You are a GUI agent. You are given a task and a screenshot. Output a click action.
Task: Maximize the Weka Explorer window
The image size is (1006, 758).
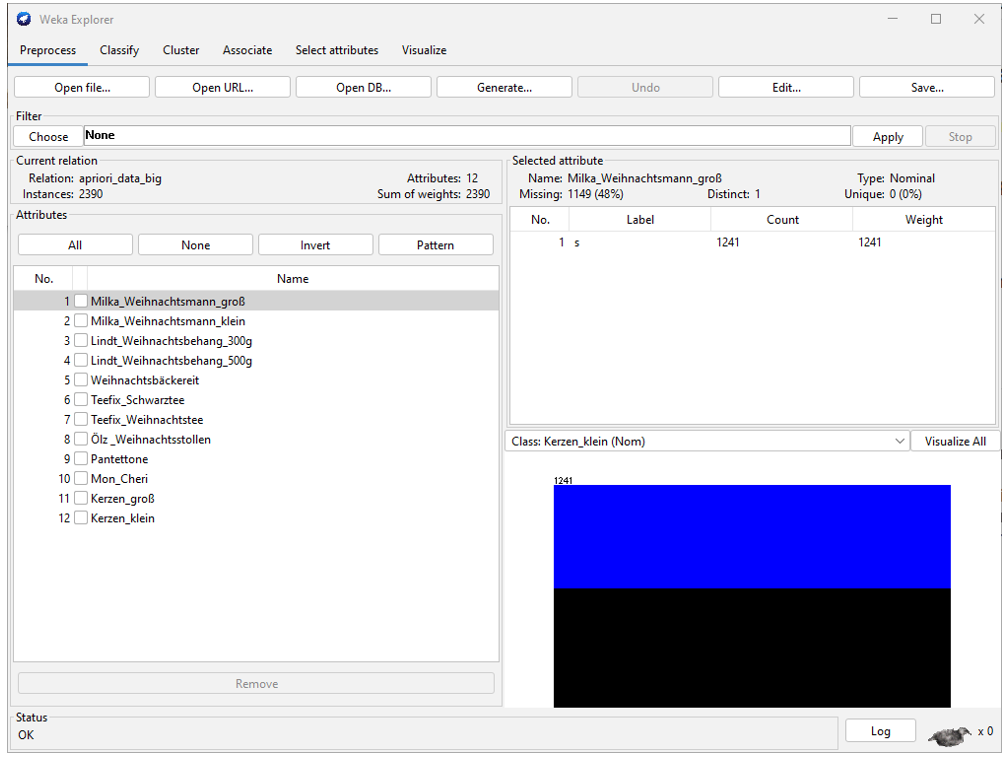(x=936, y=19)
